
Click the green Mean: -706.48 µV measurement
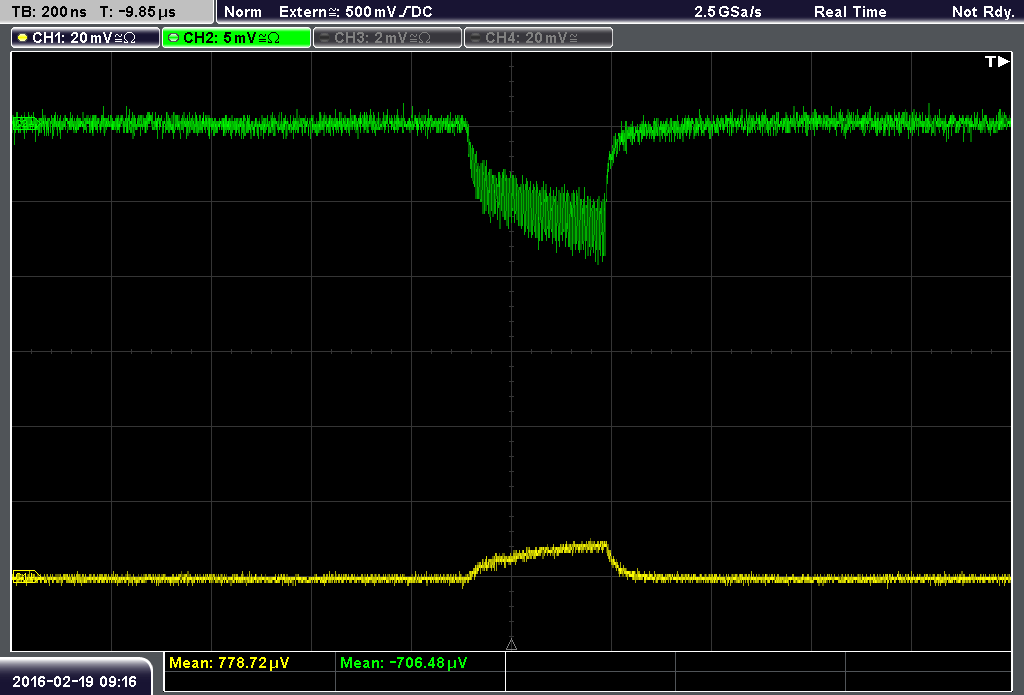[x=404, y=663]
